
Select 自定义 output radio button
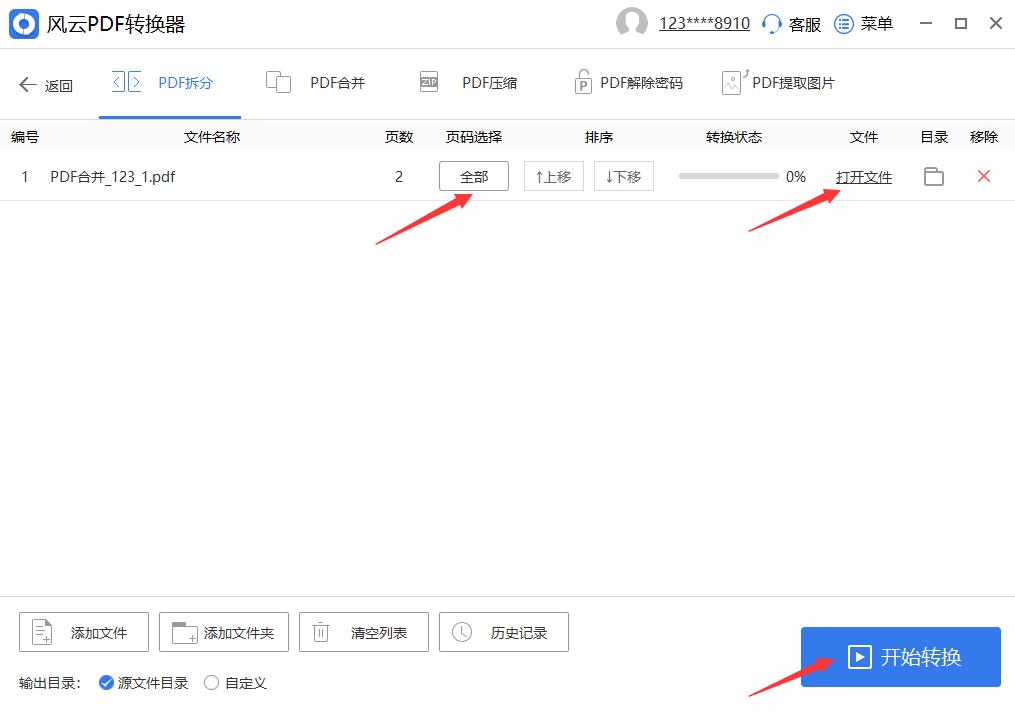coord(211,683)
